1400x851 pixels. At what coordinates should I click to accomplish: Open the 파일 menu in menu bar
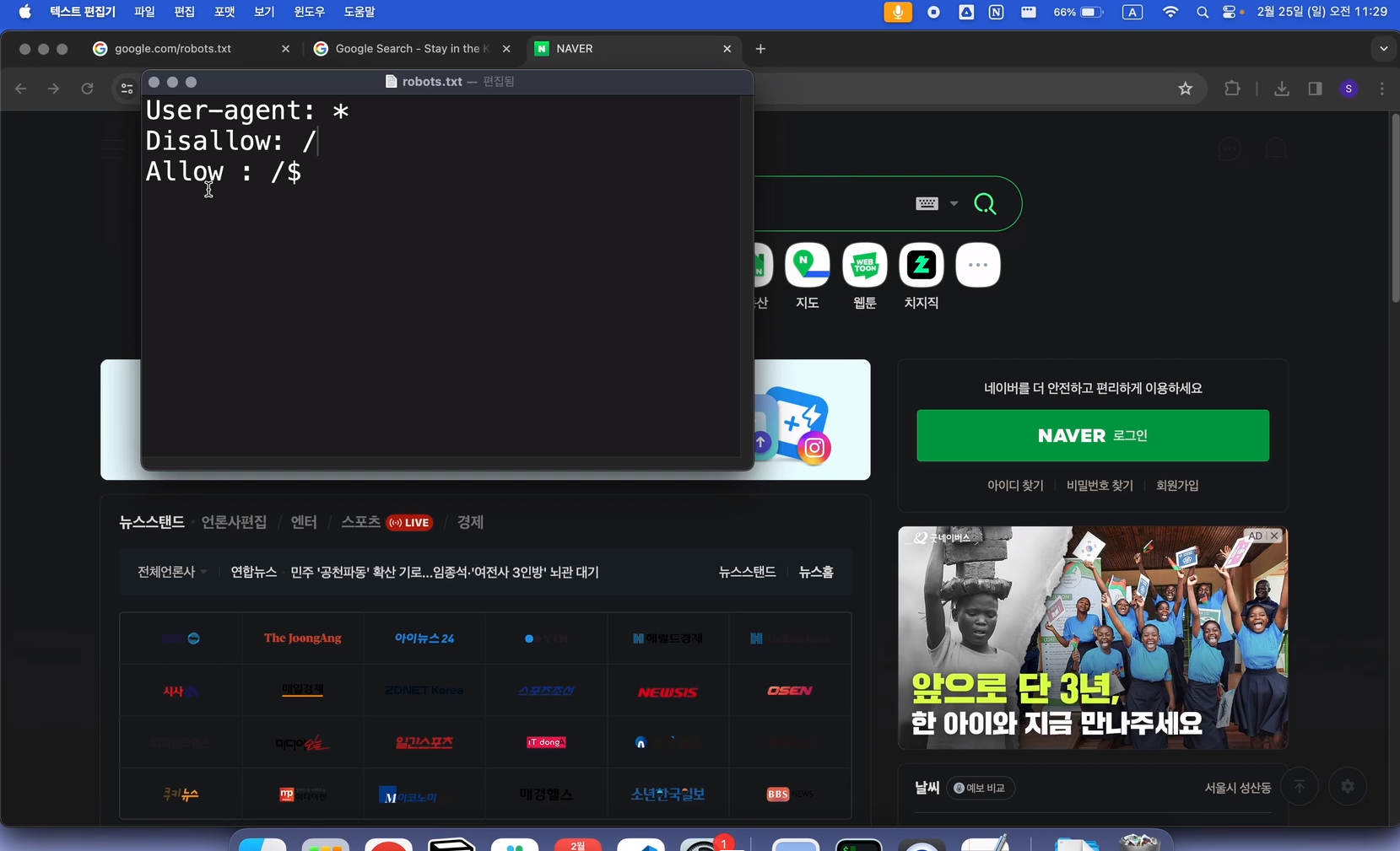point(144,12)
